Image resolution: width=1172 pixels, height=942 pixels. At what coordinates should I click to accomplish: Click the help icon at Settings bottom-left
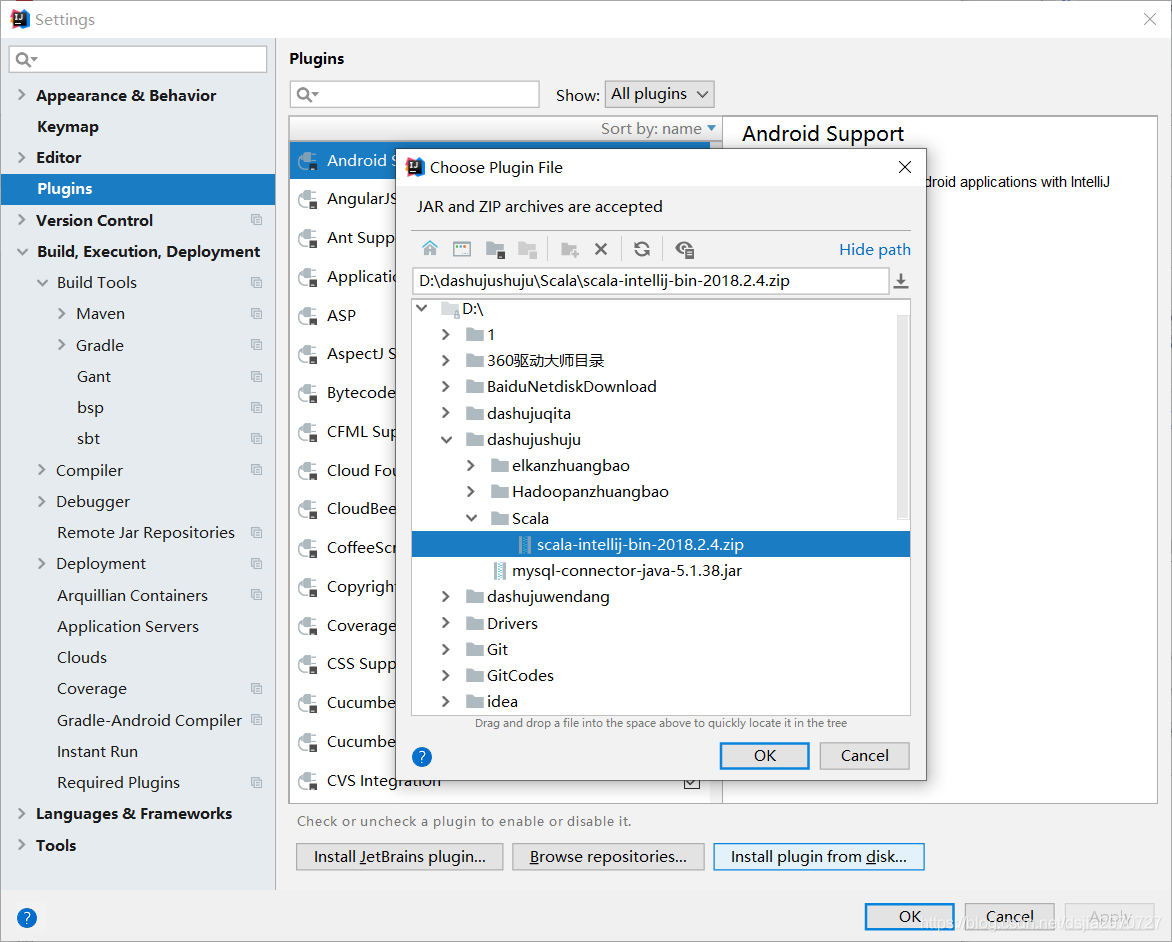[x=27, y=917]
